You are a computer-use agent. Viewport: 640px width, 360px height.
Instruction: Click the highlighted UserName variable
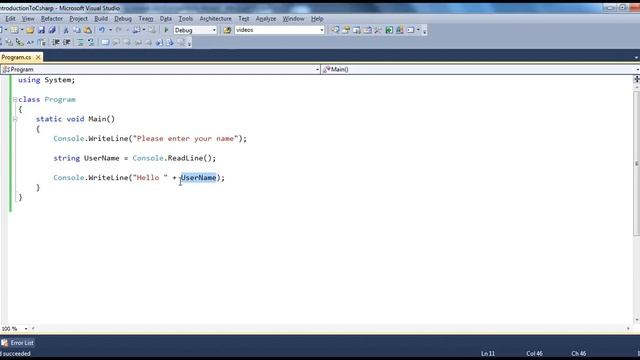[x=198, y=178]
